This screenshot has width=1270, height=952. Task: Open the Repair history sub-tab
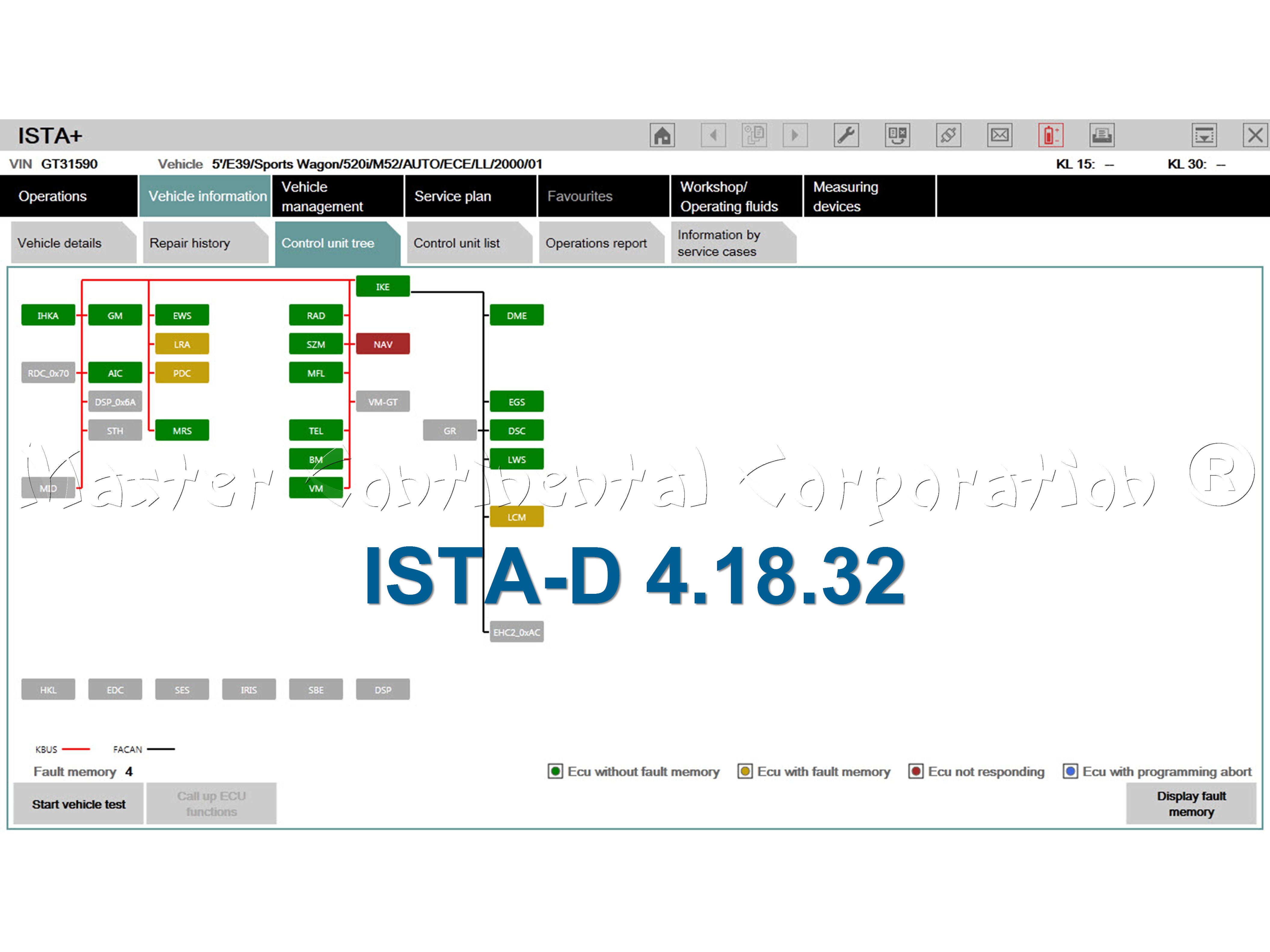(206, 243)
